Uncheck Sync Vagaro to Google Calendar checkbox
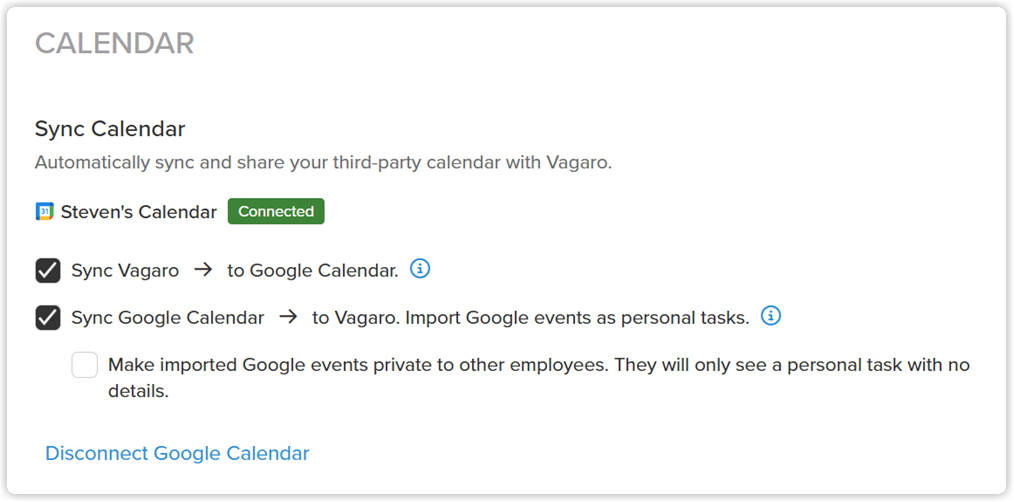Image resolution: width=1014 pixels, height=502 pixels. click(48, 270)
